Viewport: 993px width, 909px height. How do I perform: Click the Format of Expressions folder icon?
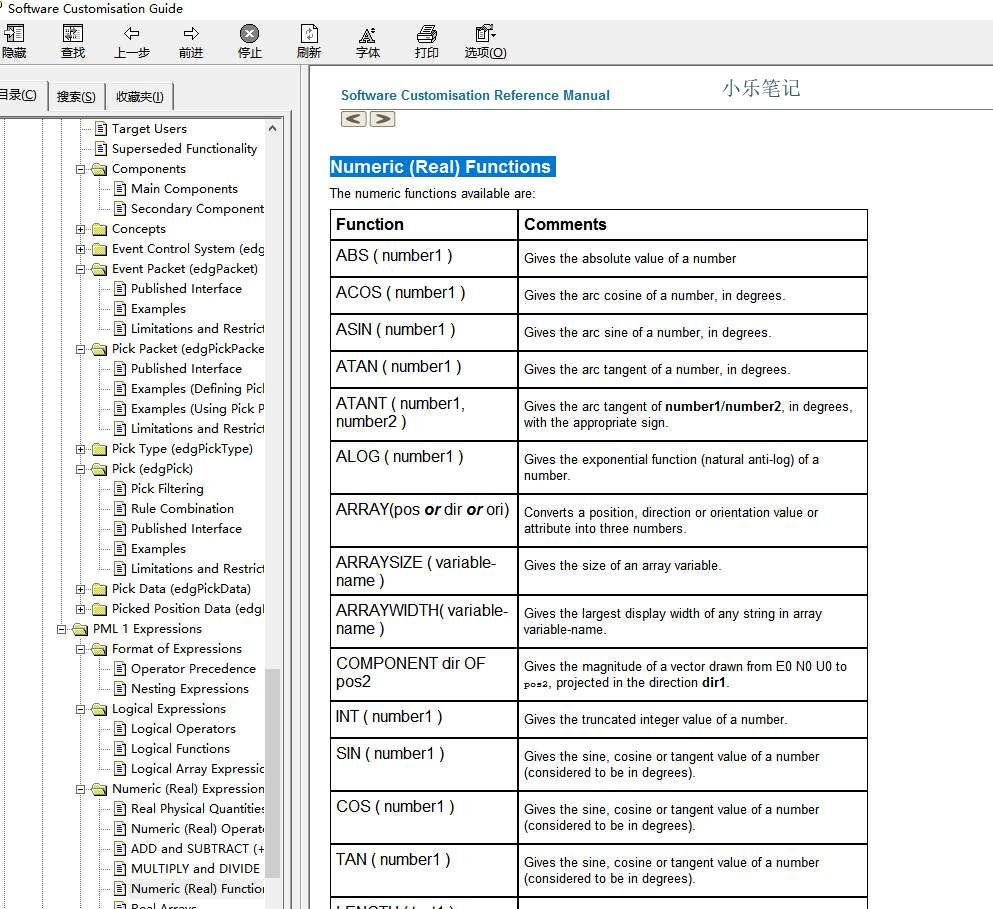99,649
